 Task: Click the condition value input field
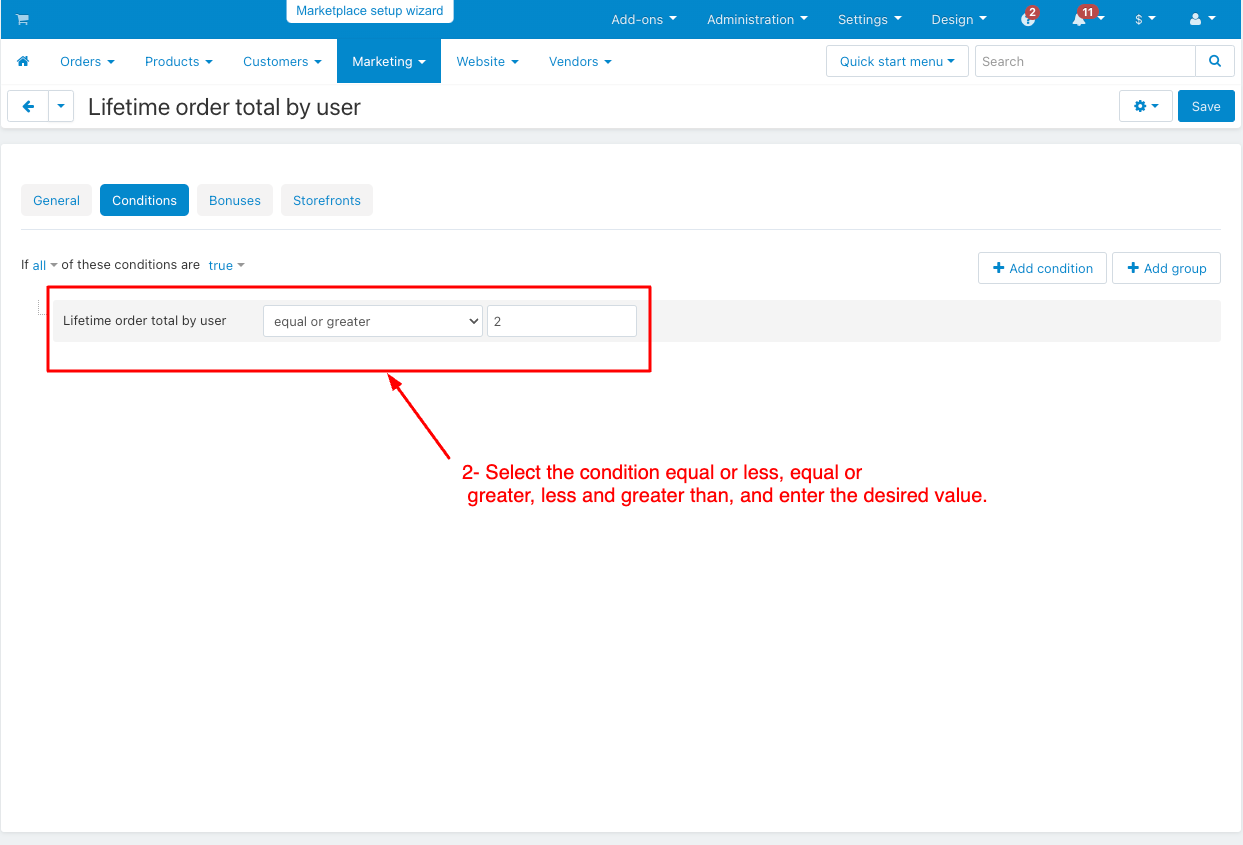click(x=561, y=322)
